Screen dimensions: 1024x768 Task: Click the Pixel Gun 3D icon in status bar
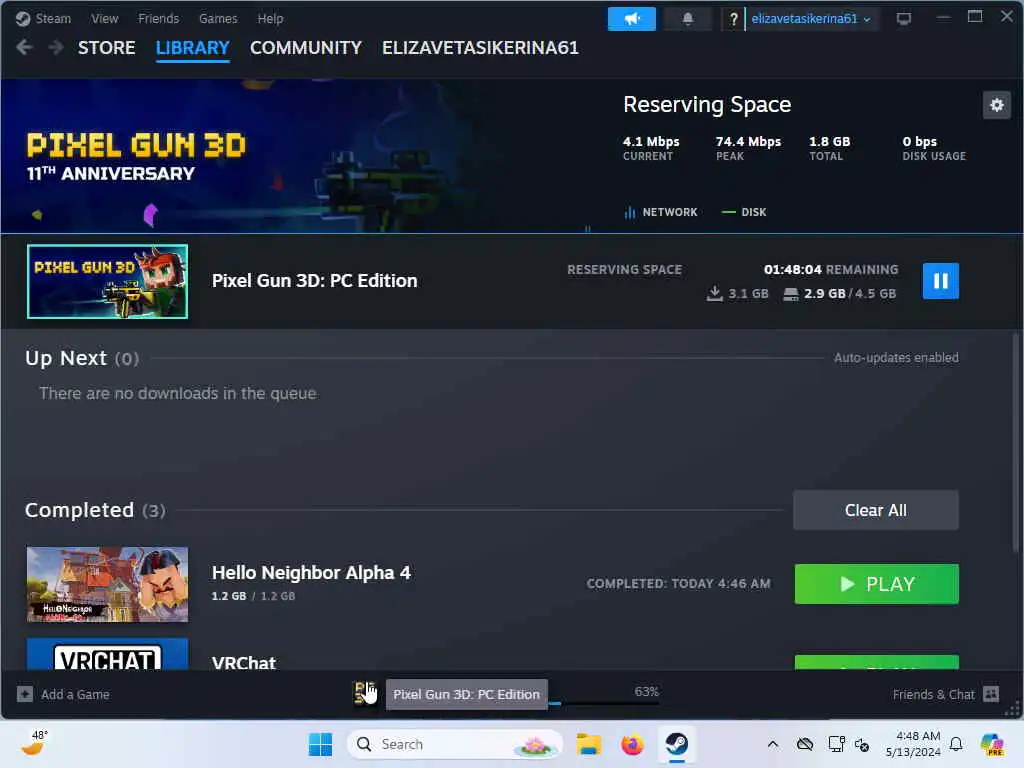pyautogui.click(x=364, y=693)
